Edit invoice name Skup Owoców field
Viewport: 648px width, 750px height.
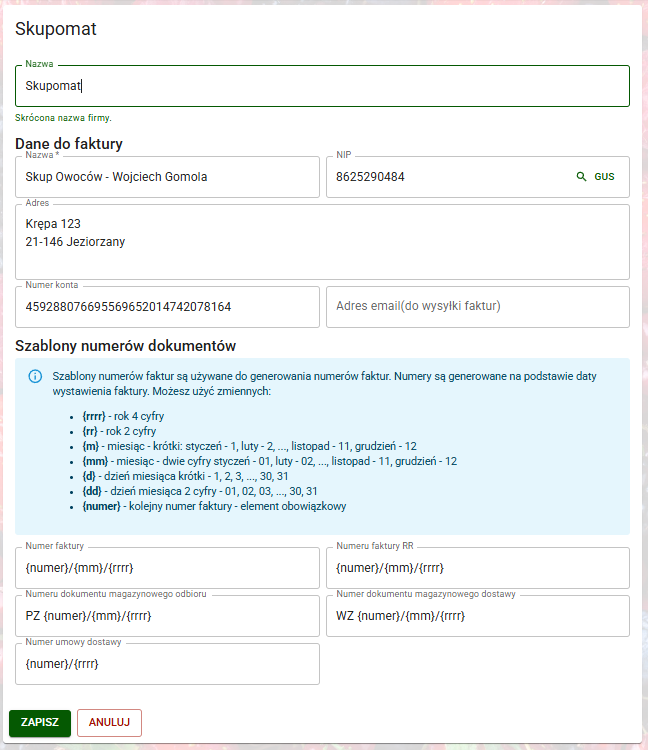pos(167,177)
